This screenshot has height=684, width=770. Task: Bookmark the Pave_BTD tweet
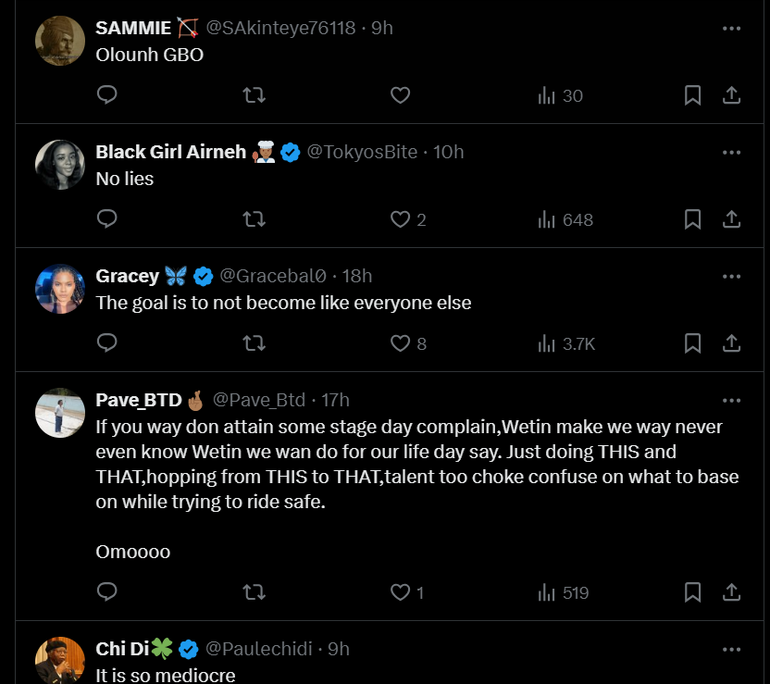click(692, 593)
